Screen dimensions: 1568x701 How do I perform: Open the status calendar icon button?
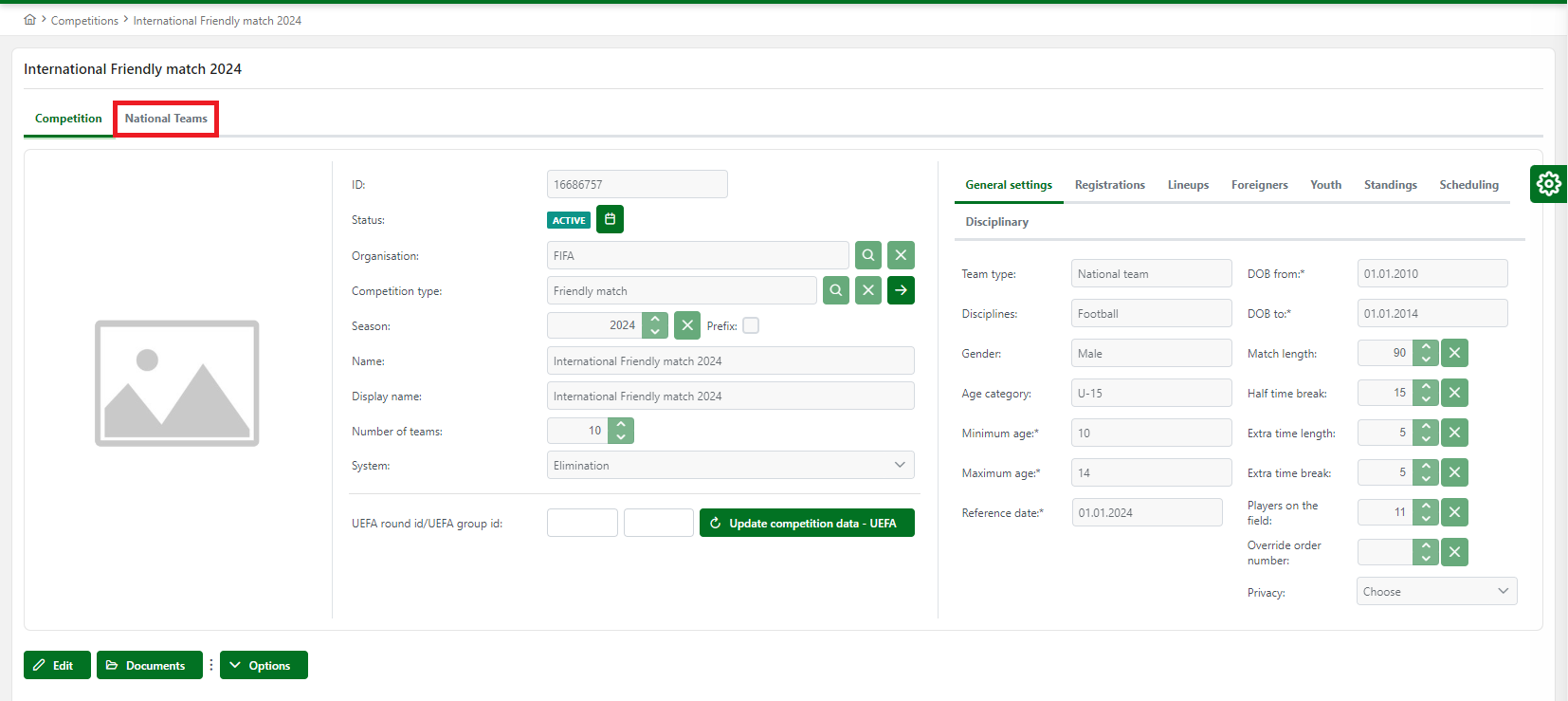(x=610, y=219)
